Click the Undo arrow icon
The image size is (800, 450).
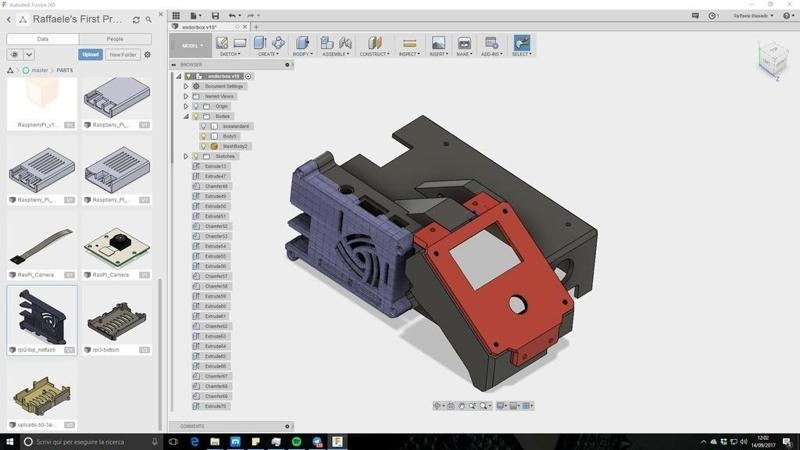pyautogui.click(x=232, y=15)
